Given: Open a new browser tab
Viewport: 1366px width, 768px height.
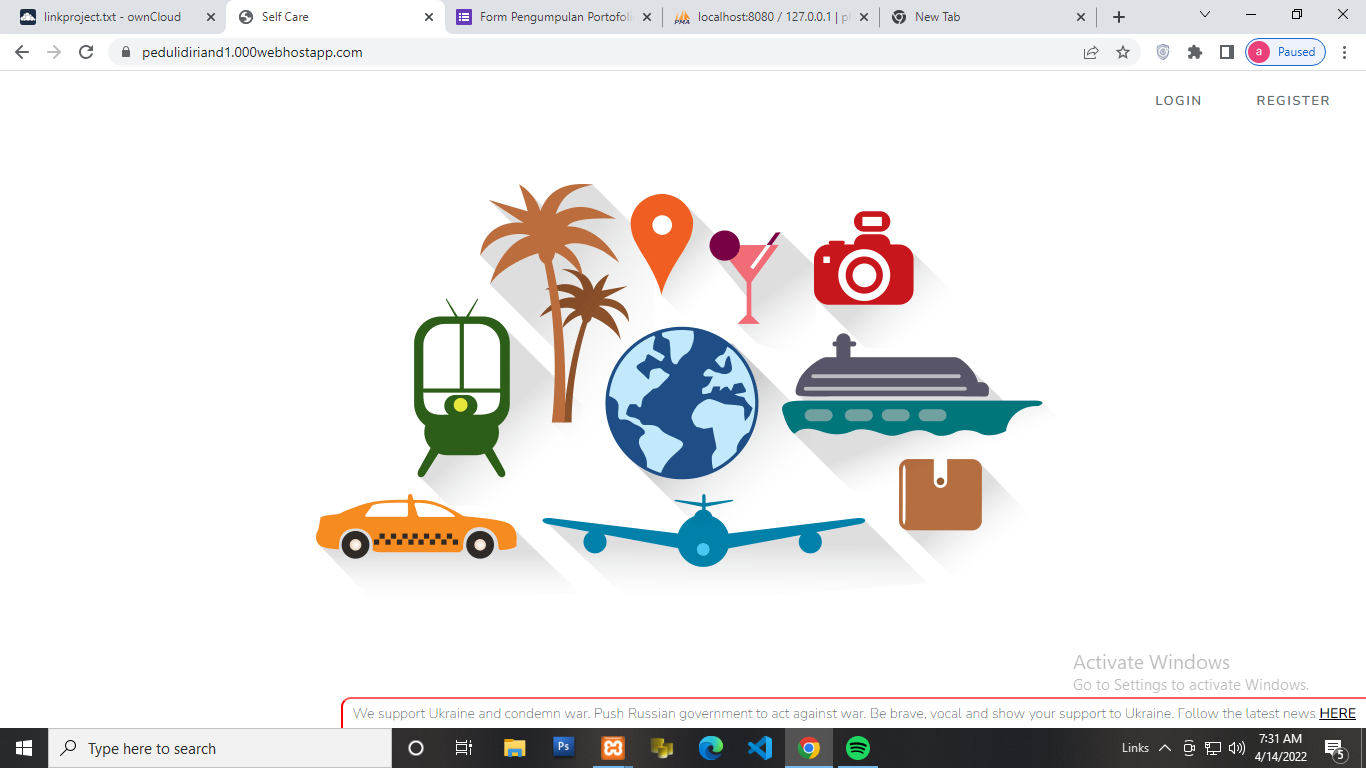Looking at the screenshot, I should [x=1118, y=17].
